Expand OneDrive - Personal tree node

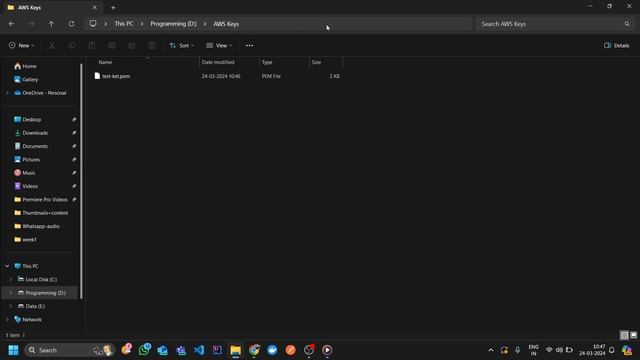point(7,93)
